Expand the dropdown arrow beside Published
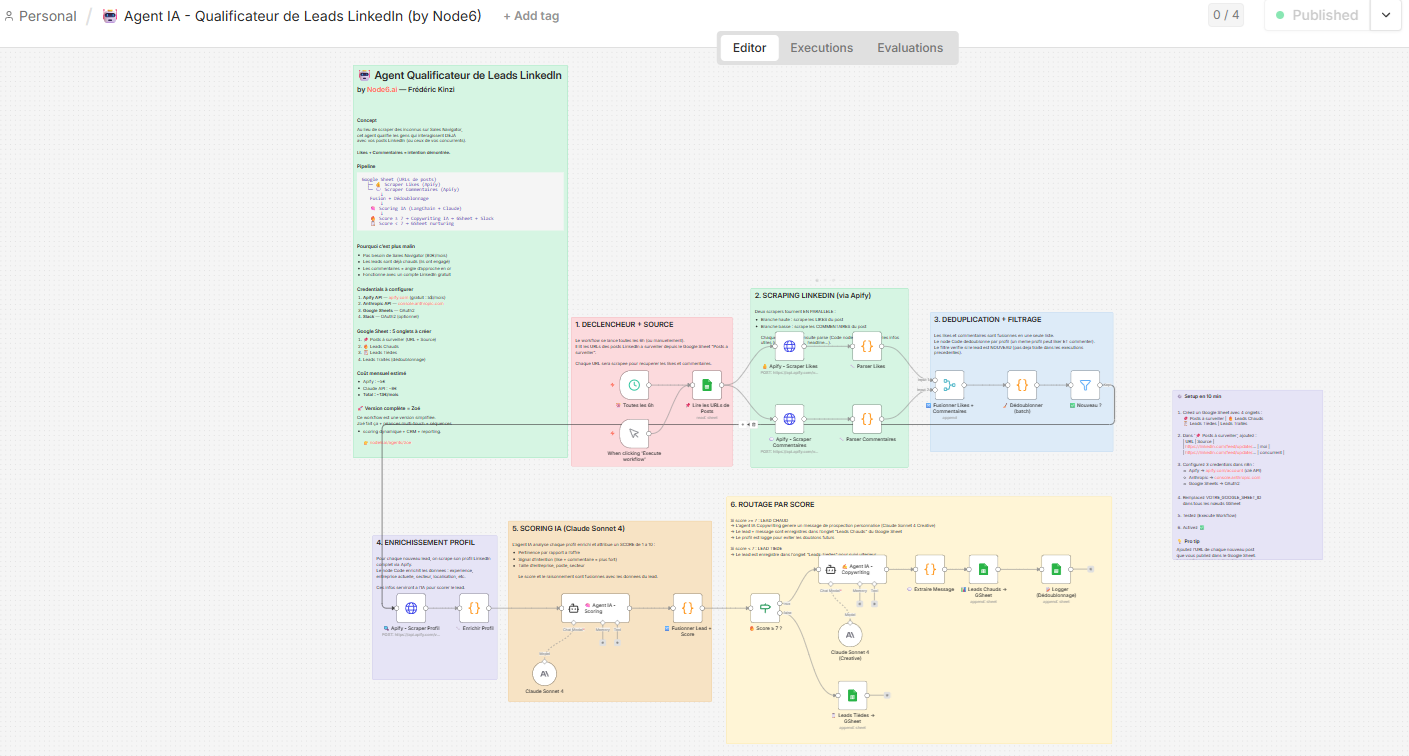1409x756 pixels. tap(1385, 15)
